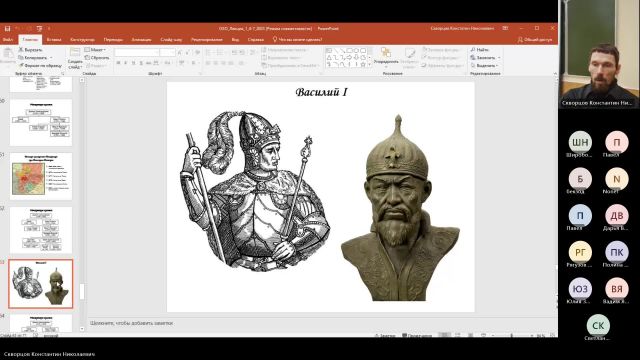Viewport: 640px width, 360px height.
Task: Select the map slide thumbnail in the panel
Action: pos(41,176)
